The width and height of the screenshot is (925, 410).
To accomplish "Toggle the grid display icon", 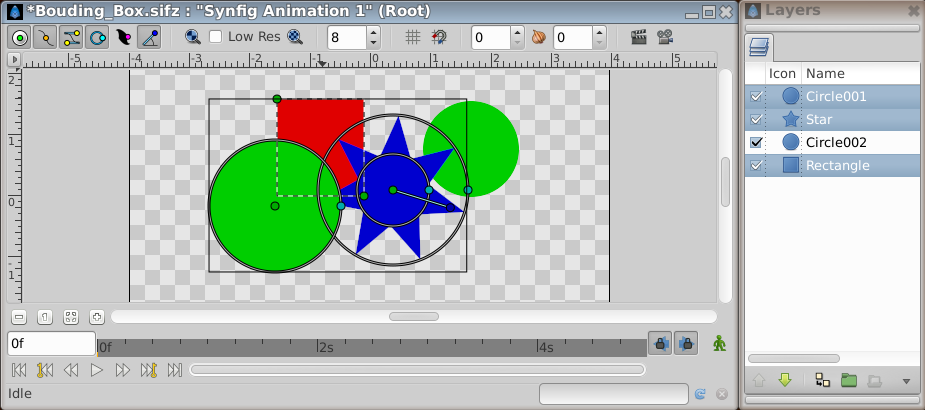I will (413, 37).
